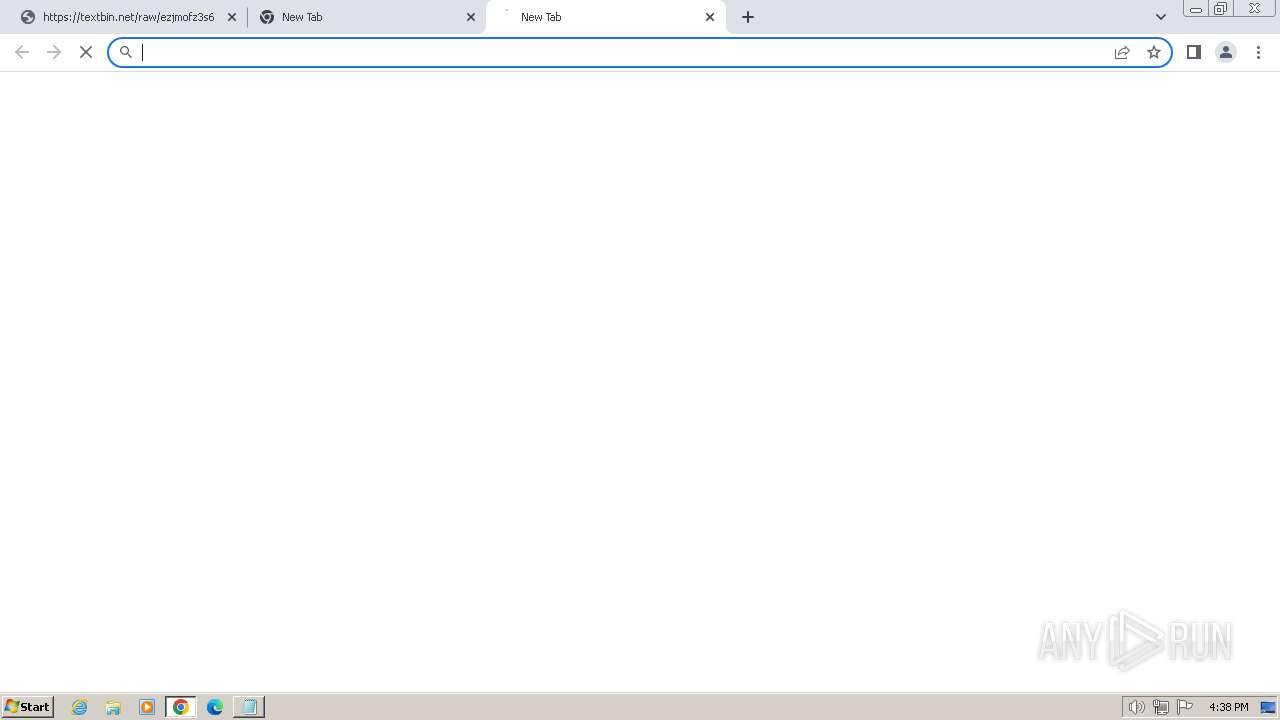Show the clock at 4:38 PM
1280x720 pixels.
(x=1228, y=707)
